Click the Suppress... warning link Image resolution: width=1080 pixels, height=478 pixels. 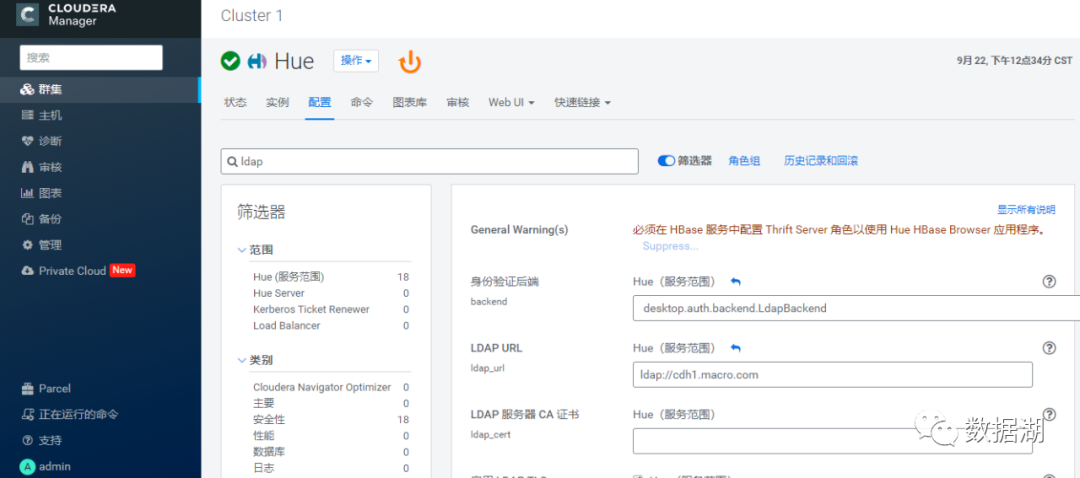coord(670,246)
